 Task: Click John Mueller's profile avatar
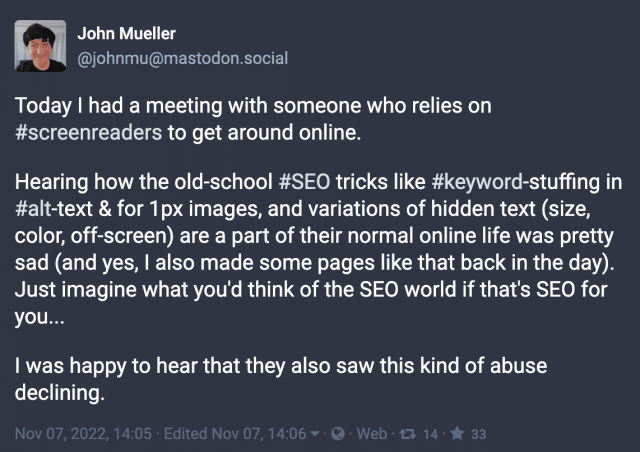point(41,46)
